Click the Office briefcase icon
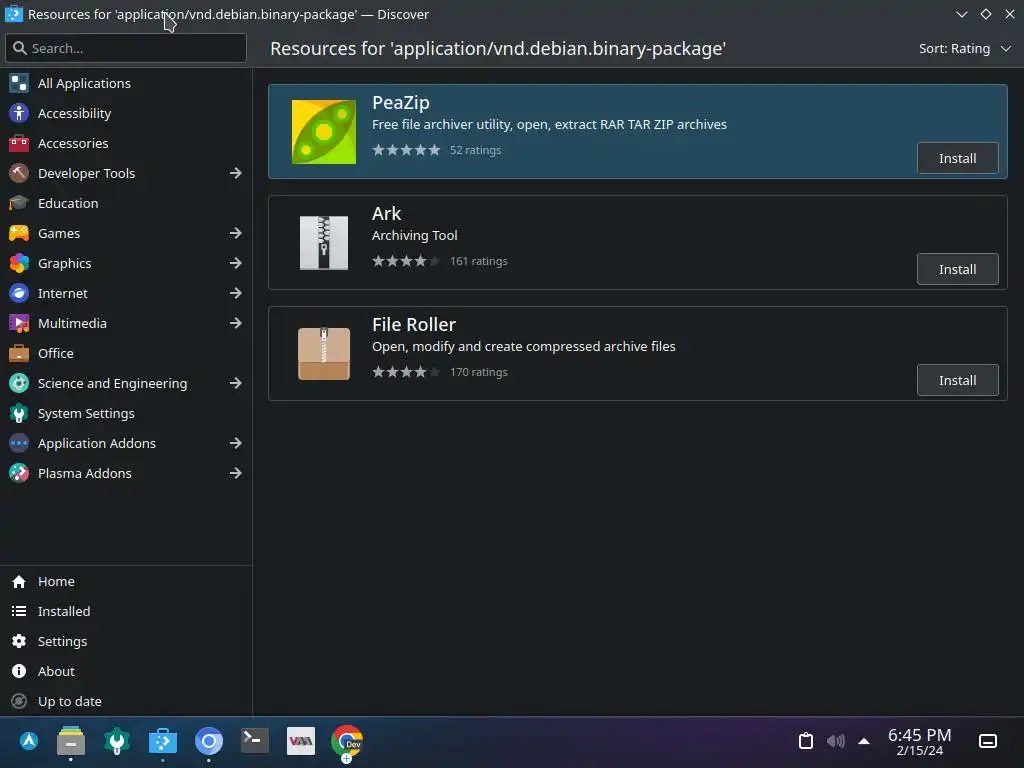This screenshot has height=768, width=1024. [19, 353]
